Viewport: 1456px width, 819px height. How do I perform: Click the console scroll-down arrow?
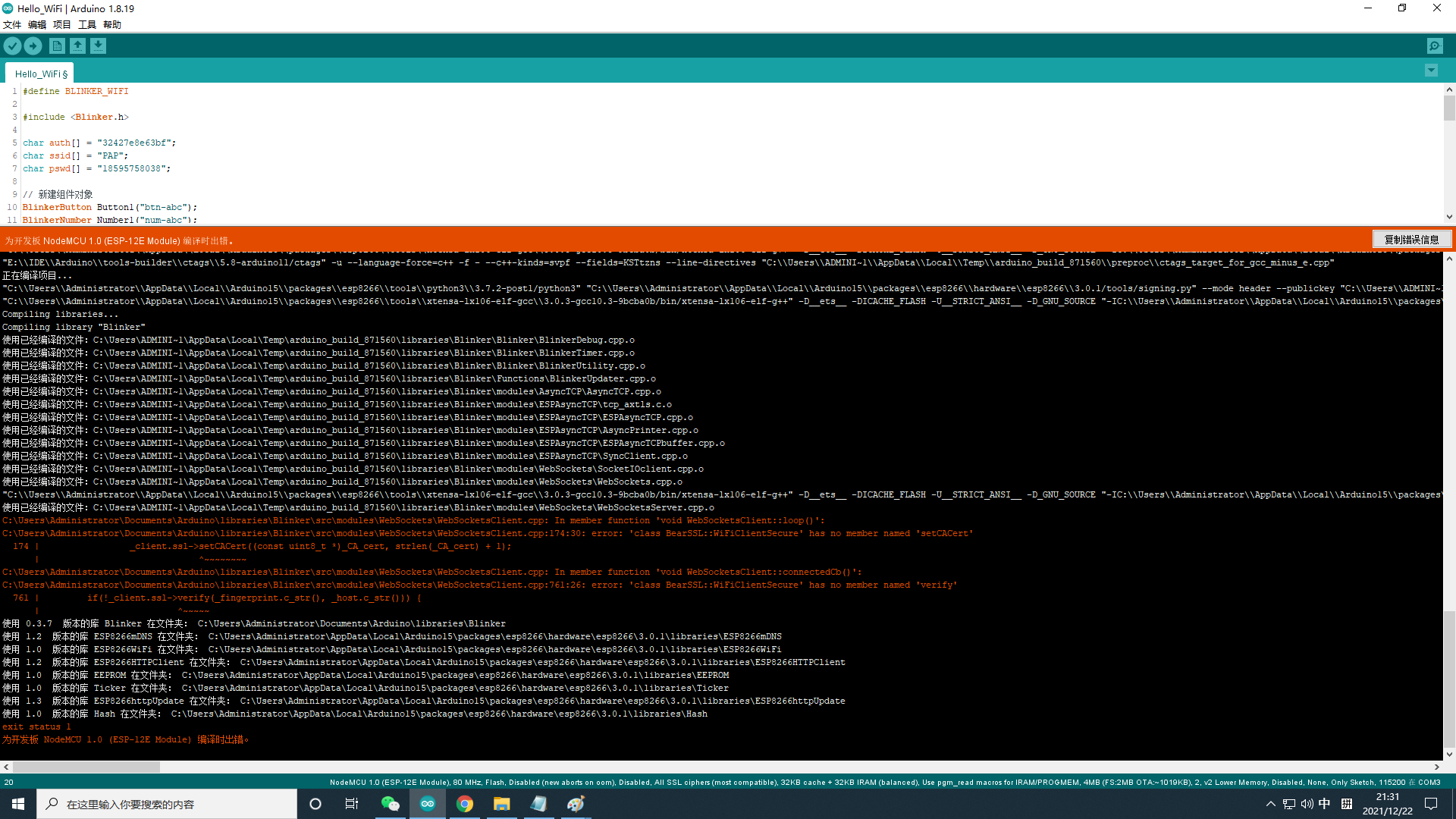[1449, 755]
